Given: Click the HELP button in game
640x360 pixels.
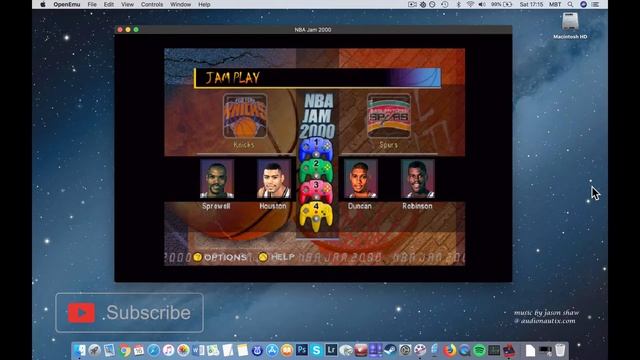Looking at the screenshot, I should tap(276, 257).
